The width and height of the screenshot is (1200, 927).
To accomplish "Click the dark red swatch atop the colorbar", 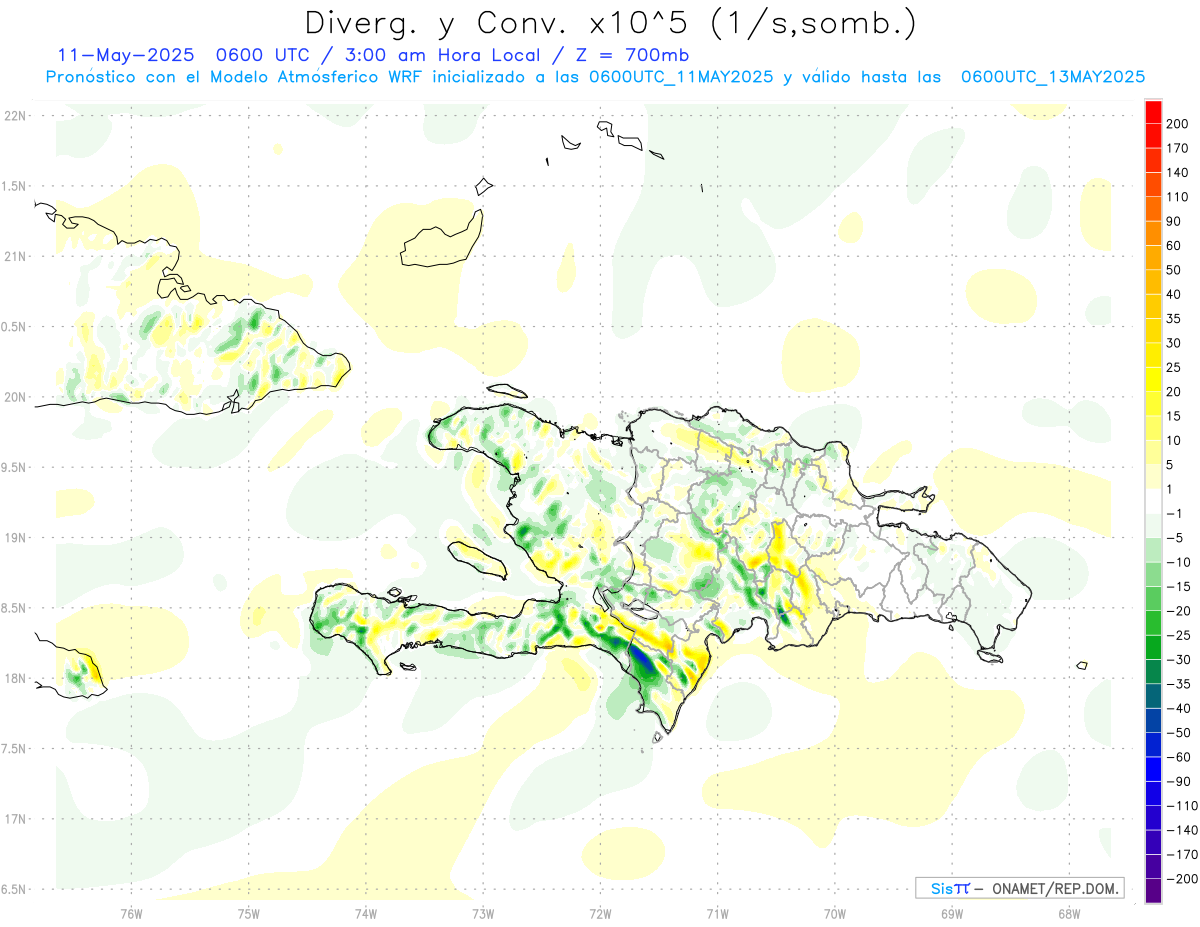I will (1153, 112).
